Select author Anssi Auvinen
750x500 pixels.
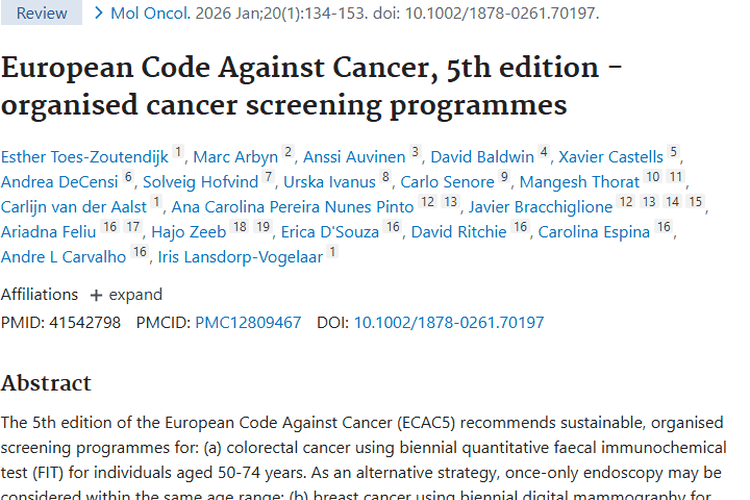point(354,157)
